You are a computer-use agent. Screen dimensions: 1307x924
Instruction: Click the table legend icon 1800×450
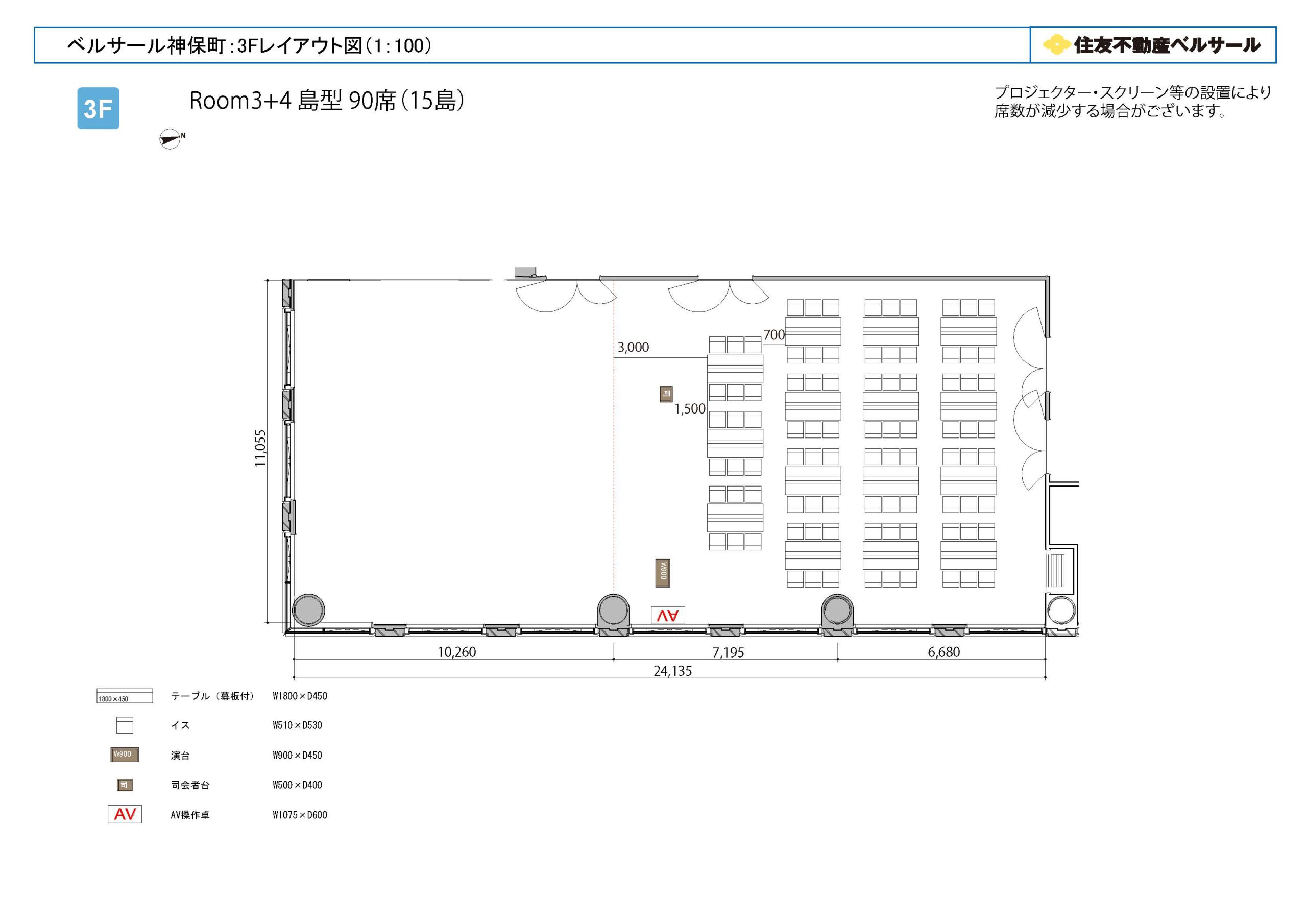pos(125,696)
